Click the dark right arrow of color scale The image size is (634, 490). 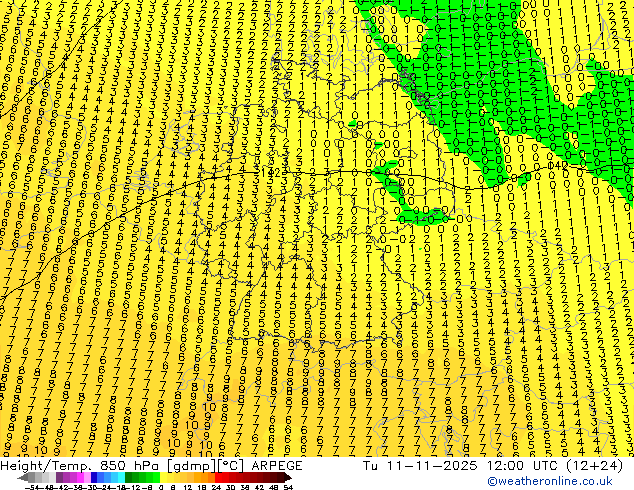[288, 478]
